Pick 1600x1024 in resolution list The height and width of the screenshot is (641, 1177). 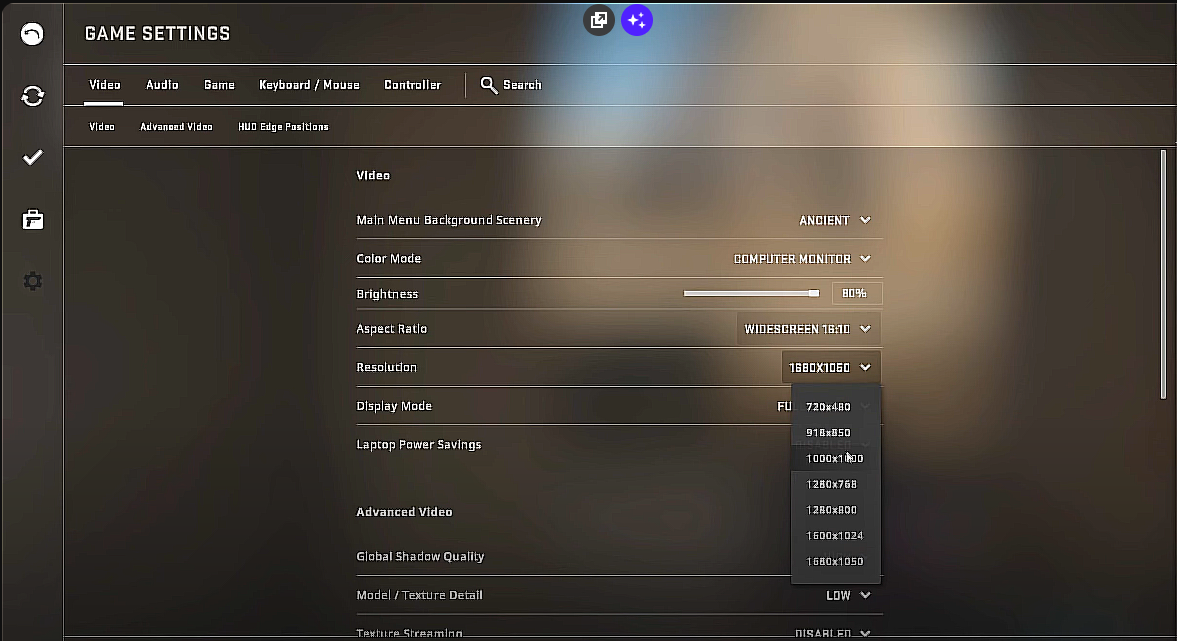pos(835,535)
